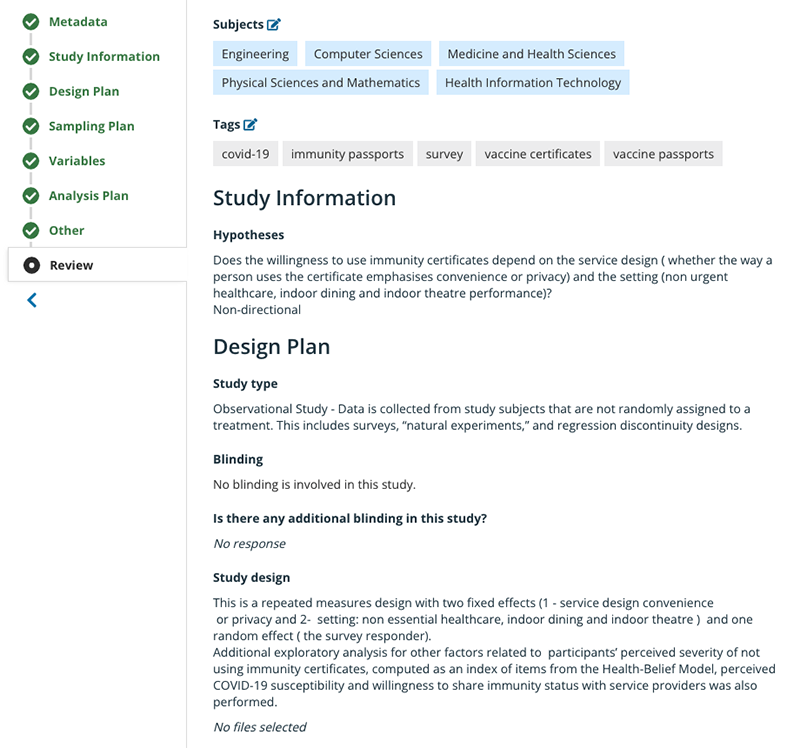800x748 pixels.
Task: Click the Health Information Technology subject
Action: point(533,82)
